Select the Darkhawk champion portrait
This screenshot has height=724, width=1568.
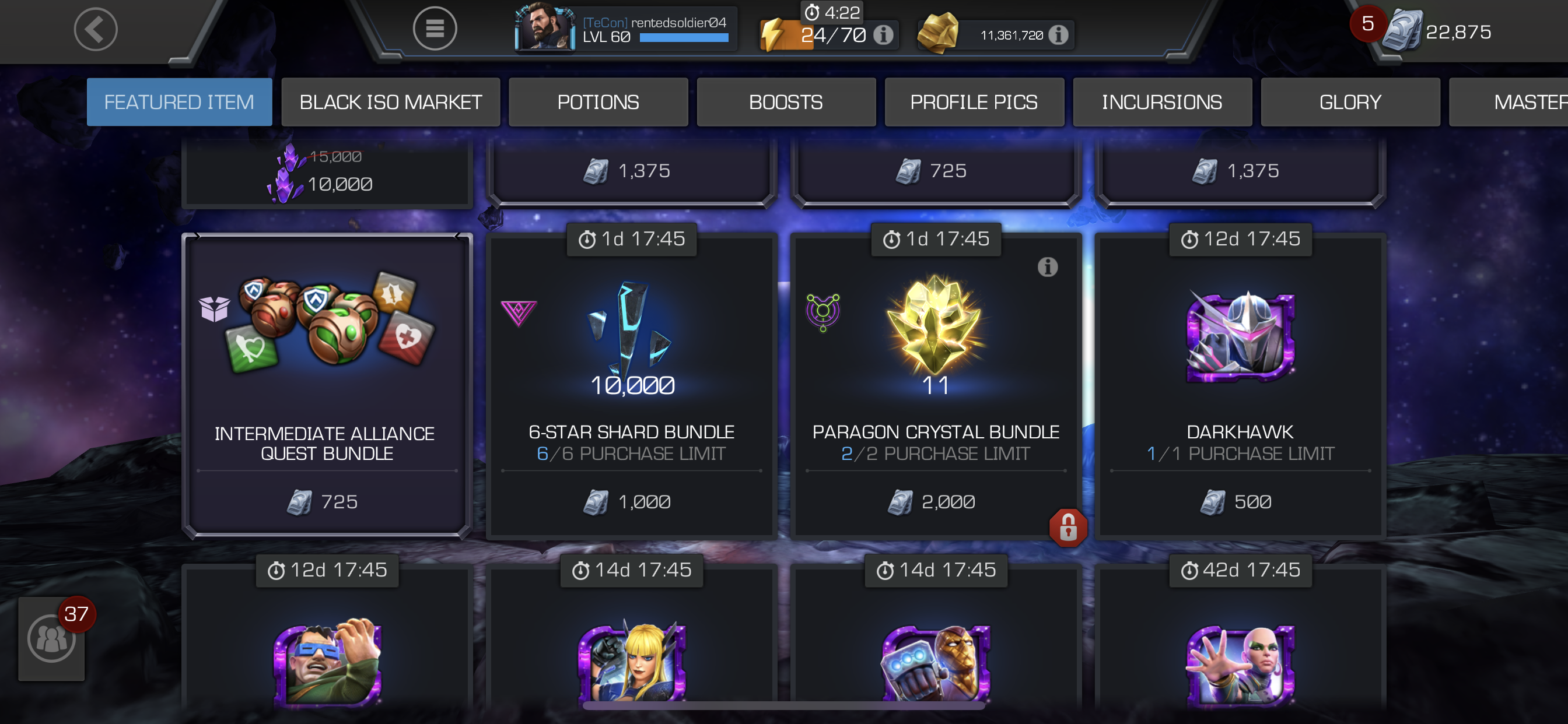tap(1240, 335)
